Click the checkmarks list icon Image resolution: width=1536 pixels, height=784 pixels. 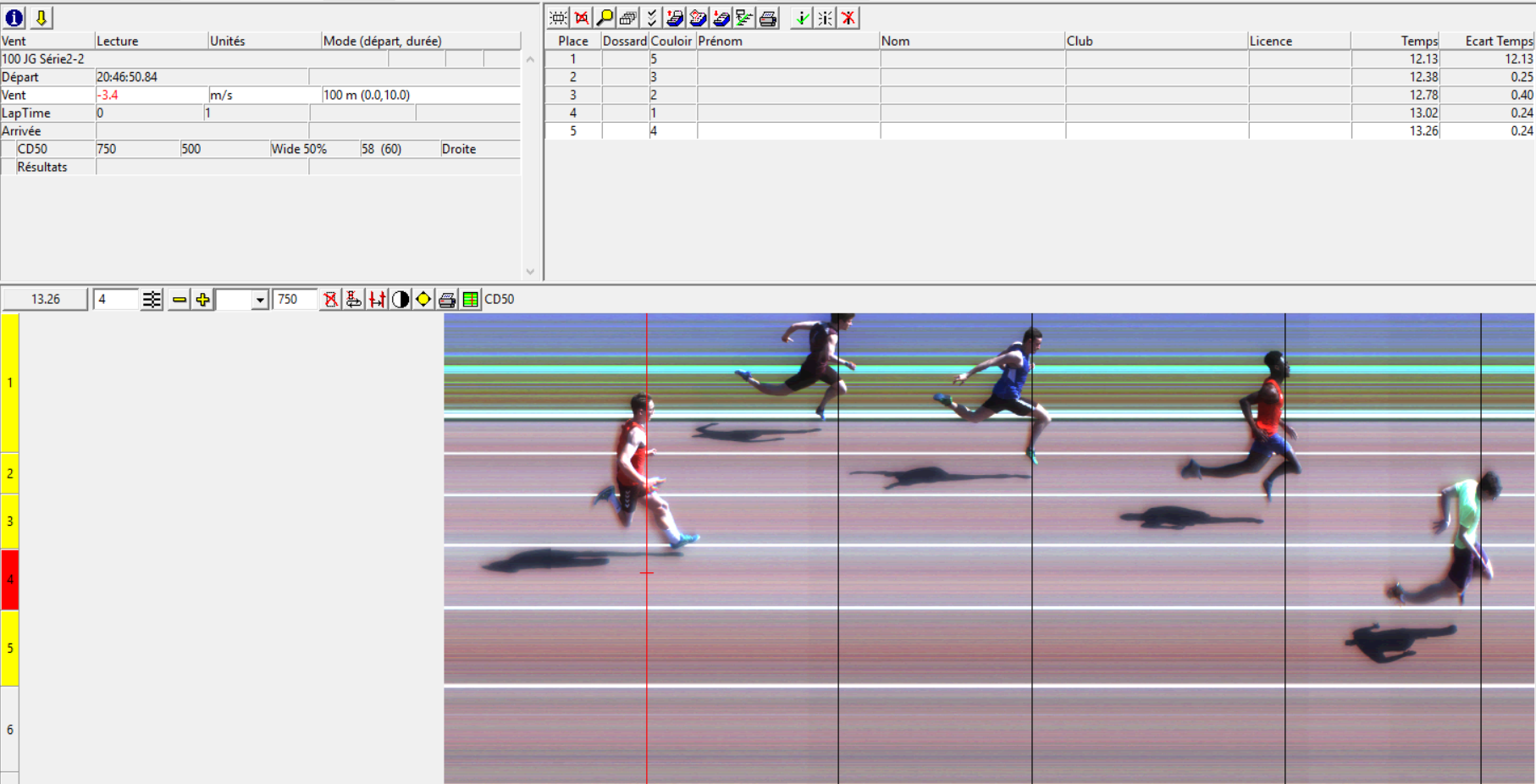pos(651,18)
